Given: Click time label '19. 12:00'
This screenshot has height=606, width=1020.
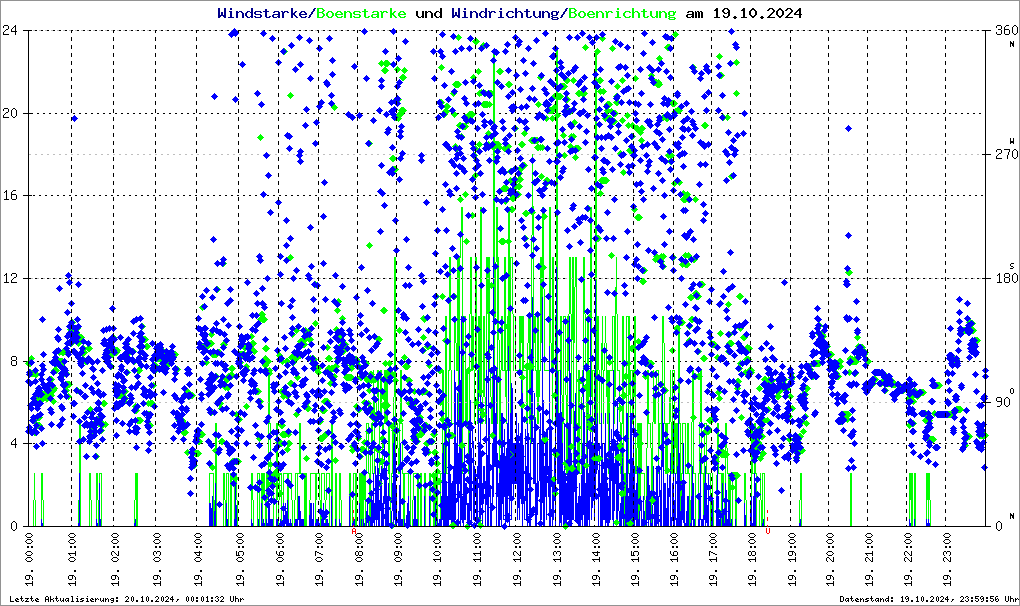Looking at the screenshot, I should tap(517, 559).
